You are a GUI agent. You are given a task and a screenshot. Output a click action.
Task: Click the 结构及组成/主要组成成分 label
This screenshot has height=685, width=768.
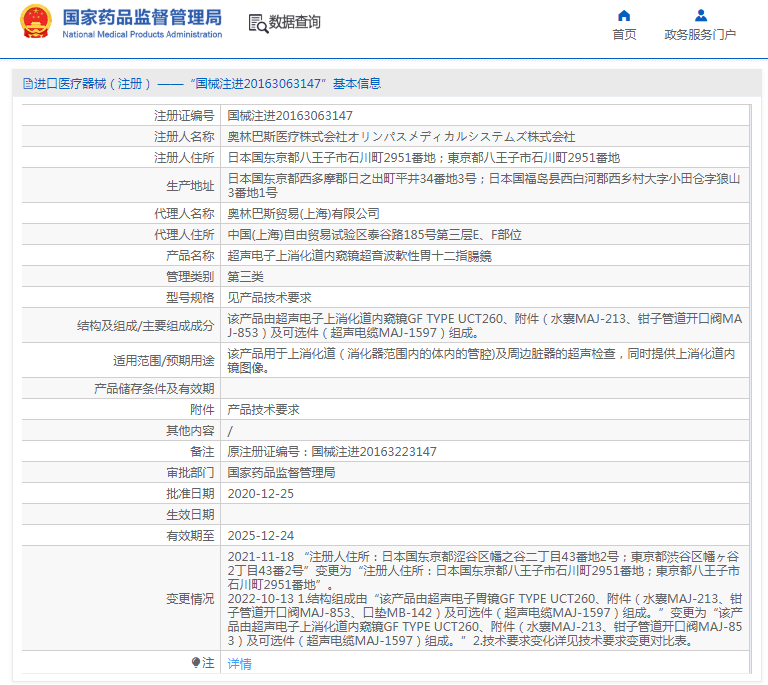145,326
